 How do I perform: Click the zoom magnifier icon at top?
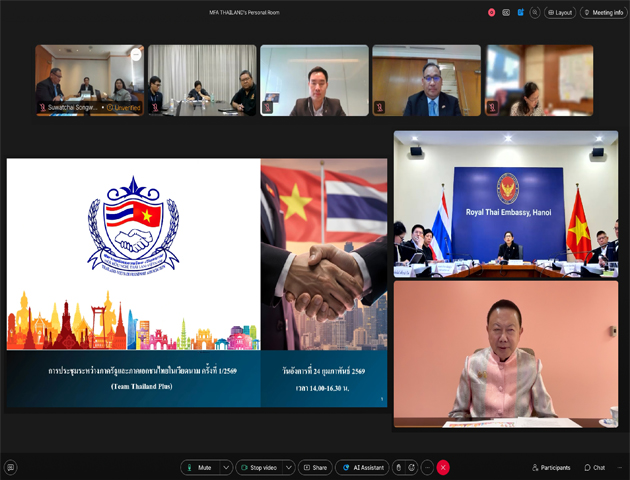(x=535, y=12)
